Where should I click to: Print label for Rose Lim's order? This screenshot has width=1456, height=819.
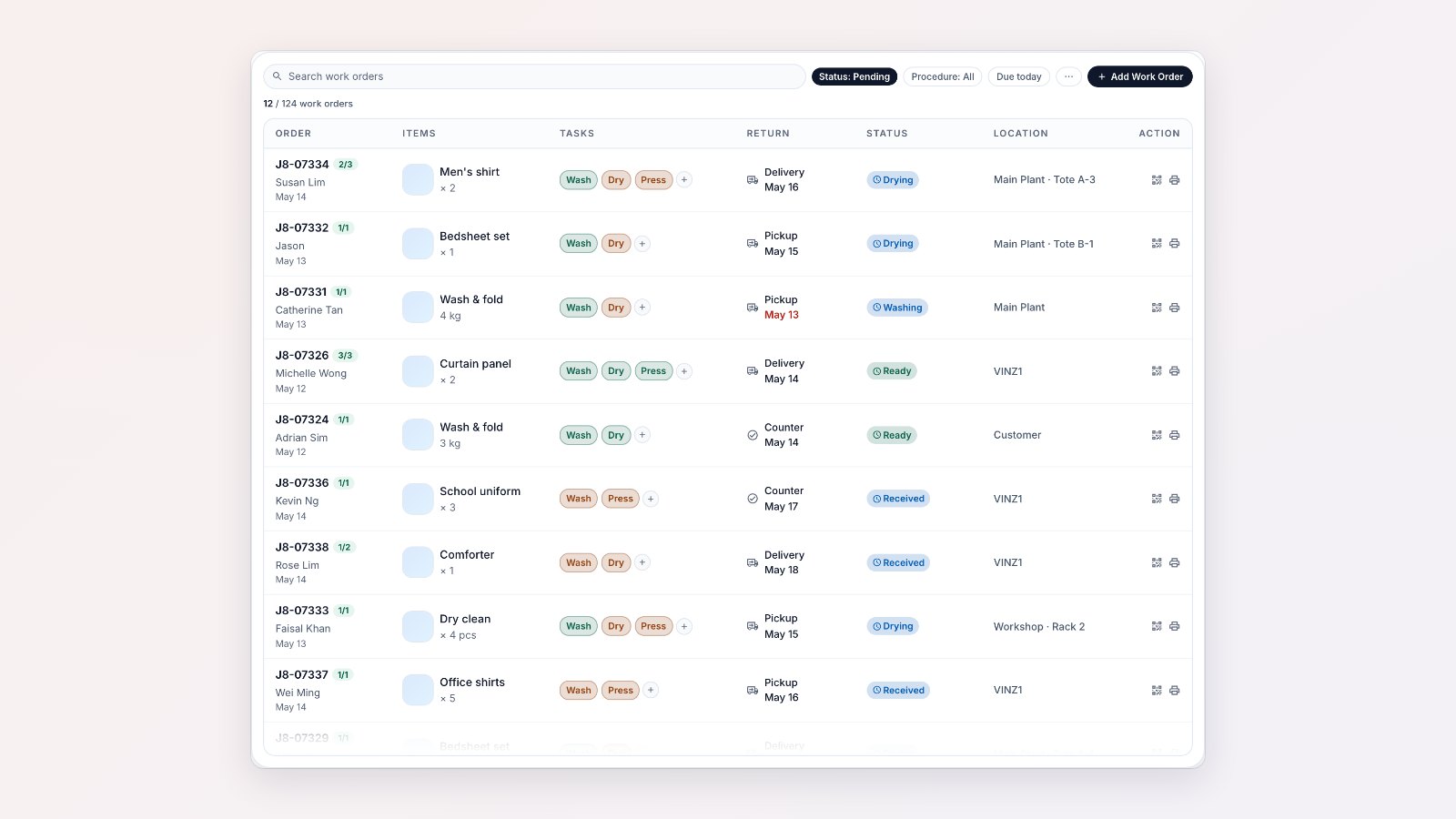point(1175,562)
